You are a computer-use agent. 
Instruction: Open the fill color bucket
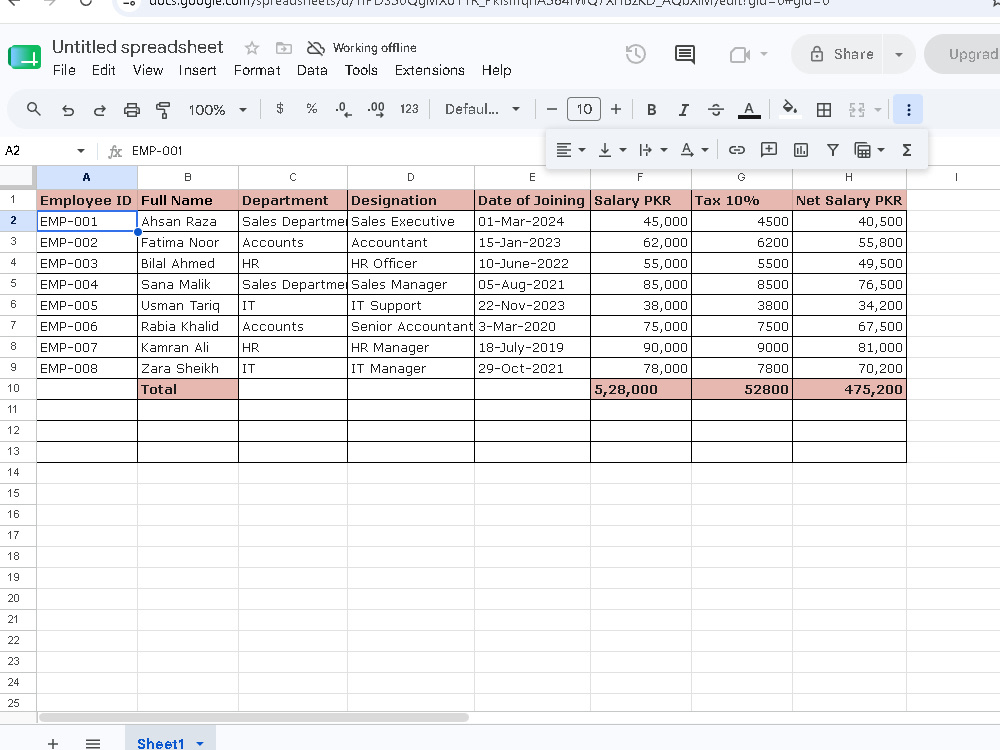(790, 109)
